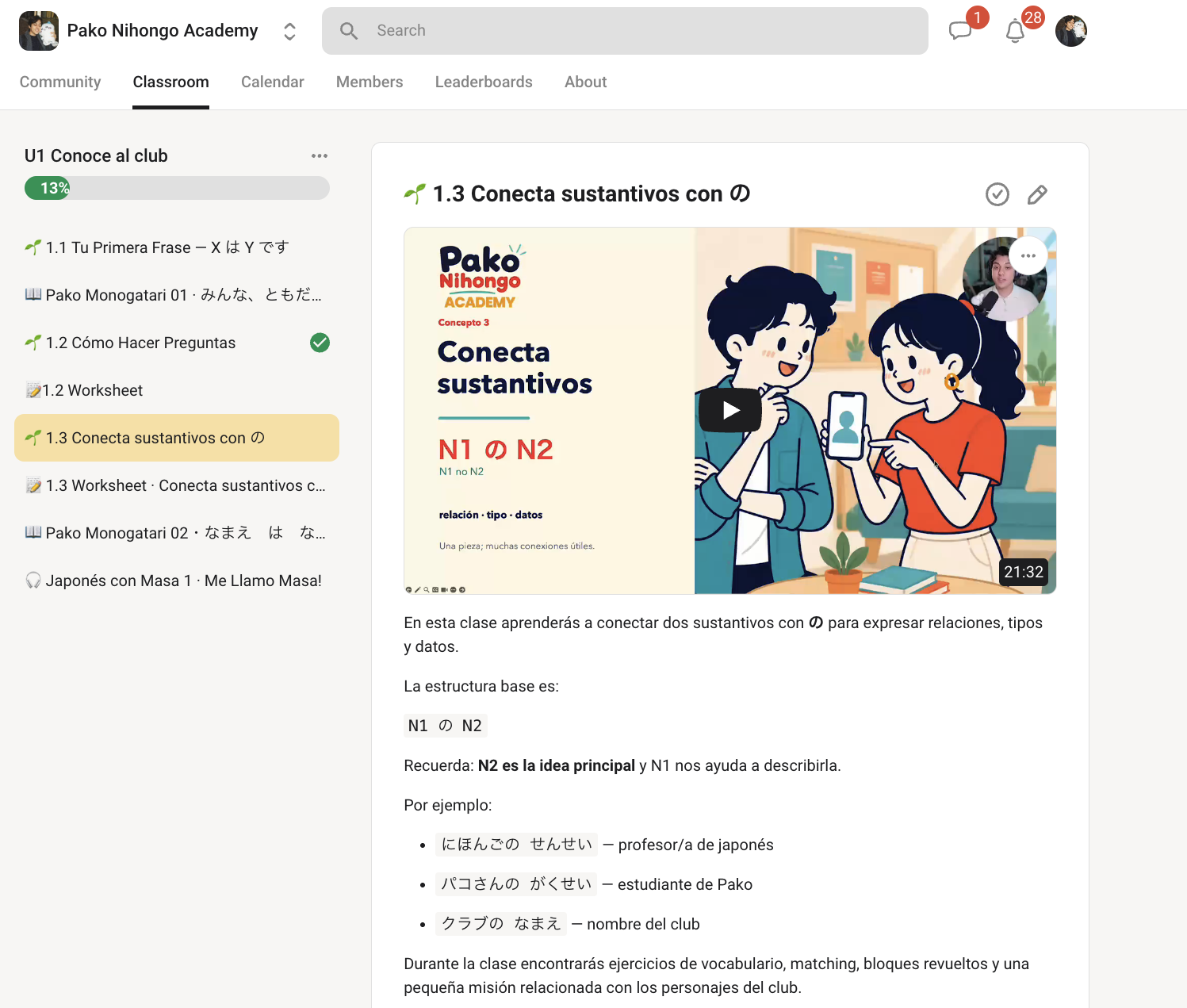This screenshot has width=1187, height=1008.
Task: Click the N1 の N2 code snippet
Action: 445,726
